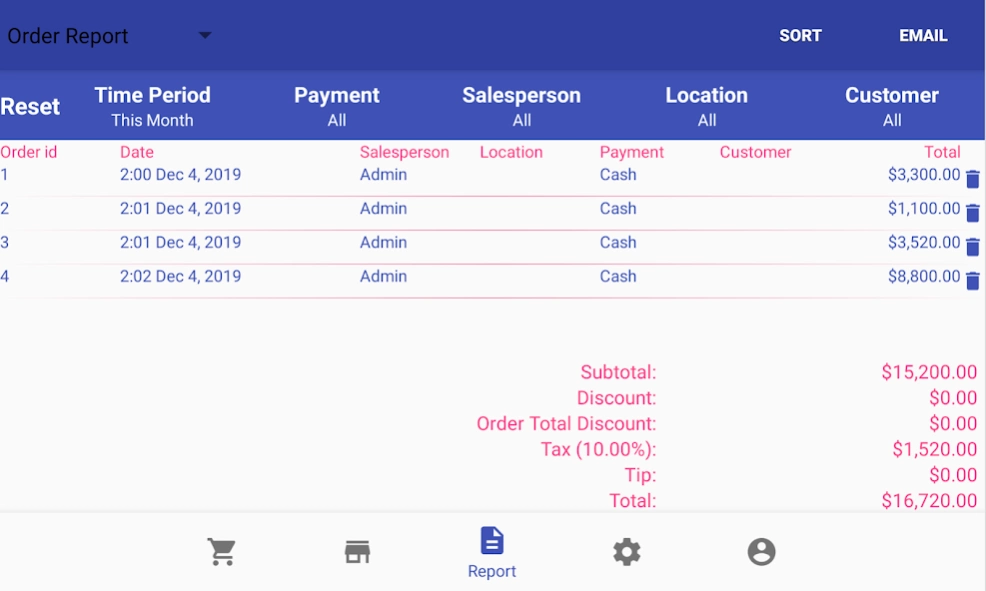Click the Total column header
986x591 pixels.
(x=944, y=152)
